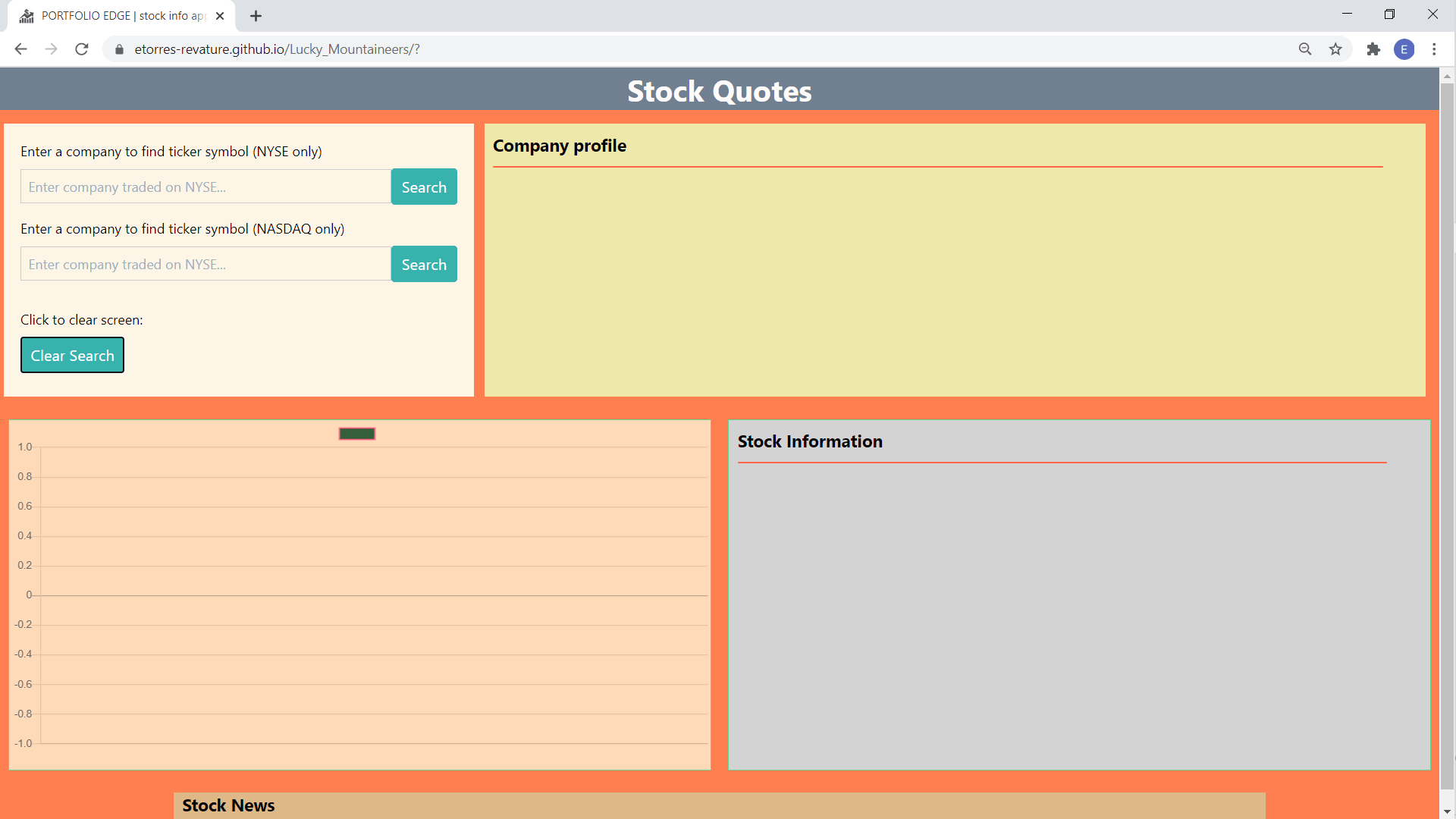This screenshot has height=819, width=1456.
Task: Open the zoom magnifier in address bar
Action: (1304, 49)
